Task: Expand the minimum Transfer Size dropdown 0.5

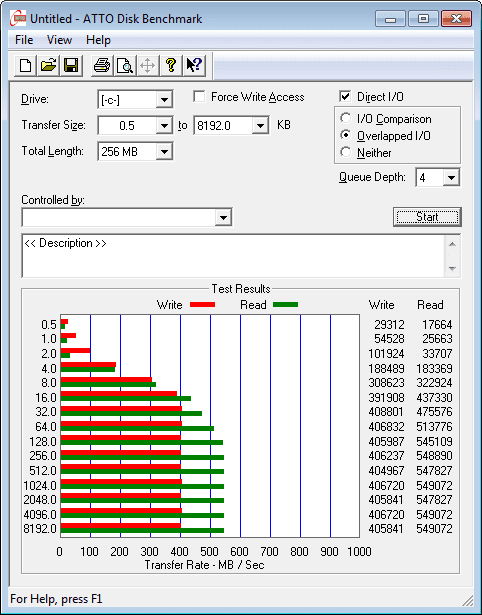Action: point(164,126)
